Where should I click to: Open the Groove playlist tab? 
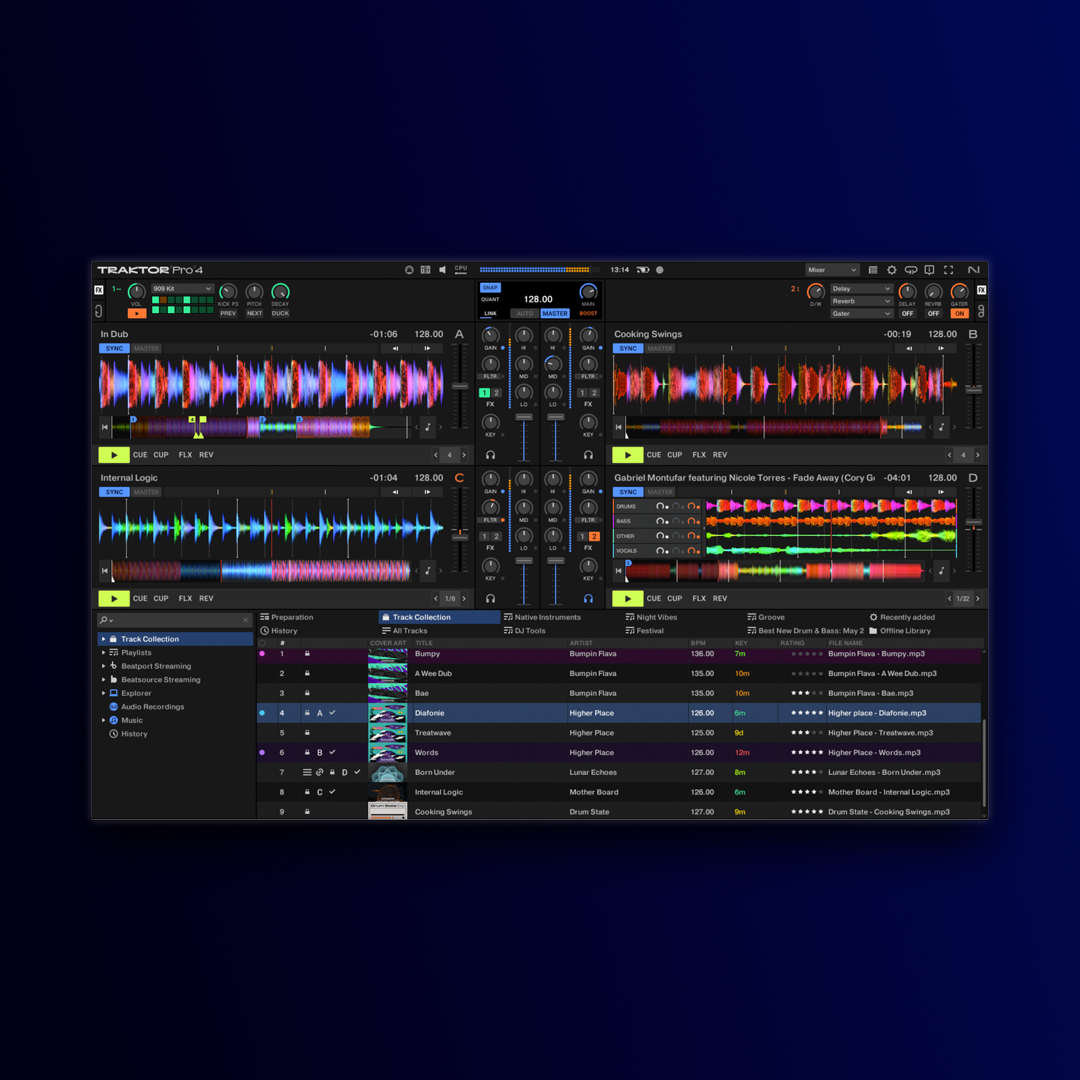click(766, 617)
